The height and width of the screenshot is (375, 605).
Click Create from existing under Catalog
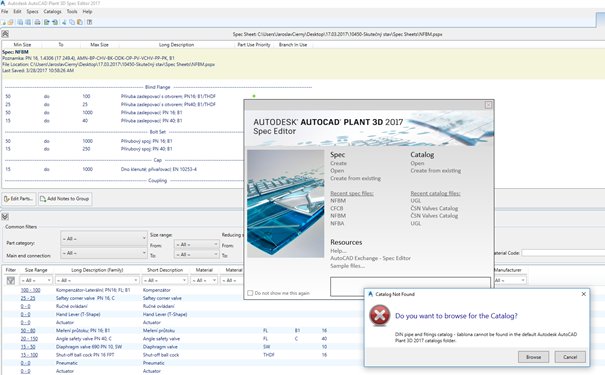coord(436,171)
